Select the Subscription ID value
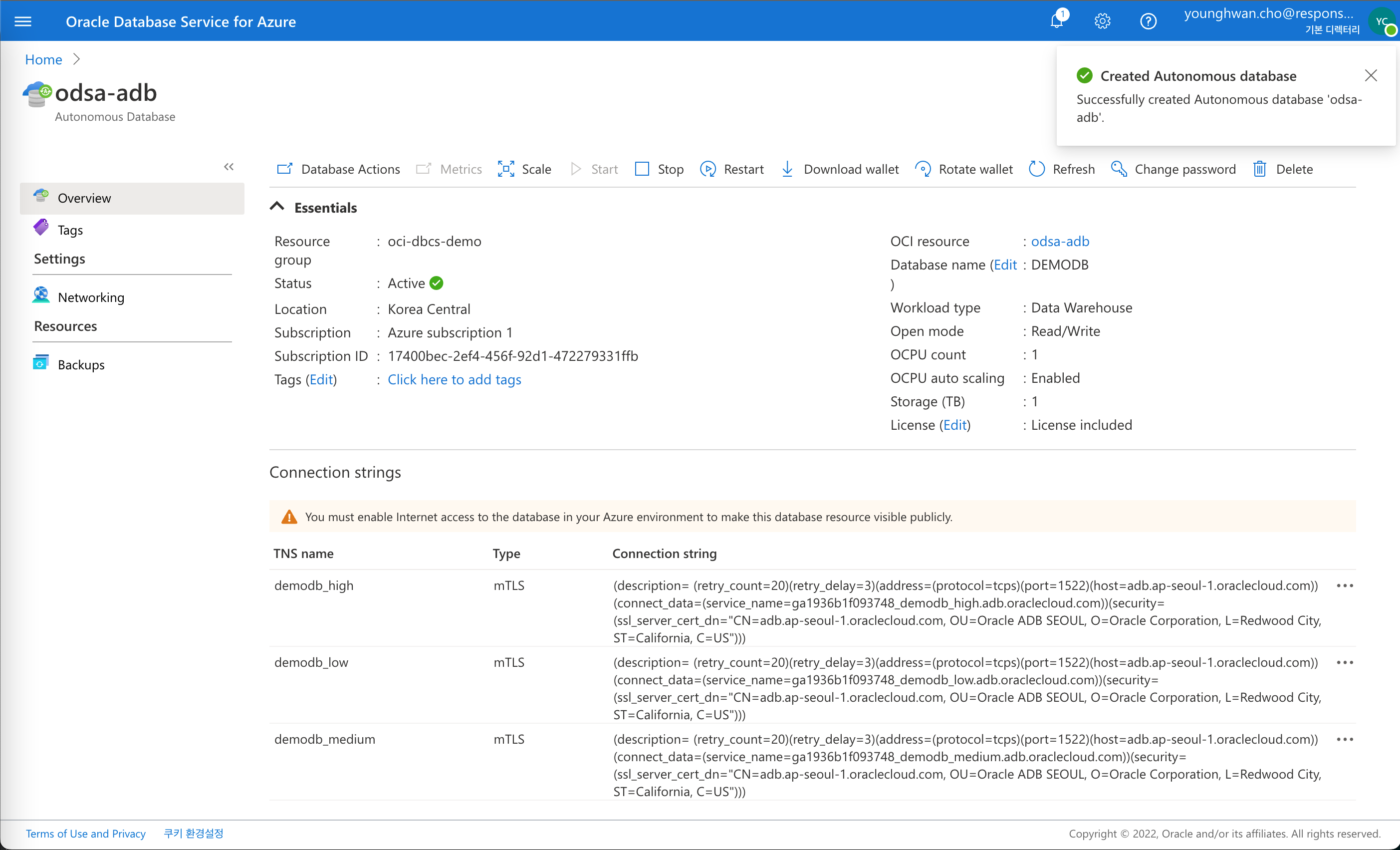 tap(513, 356)
